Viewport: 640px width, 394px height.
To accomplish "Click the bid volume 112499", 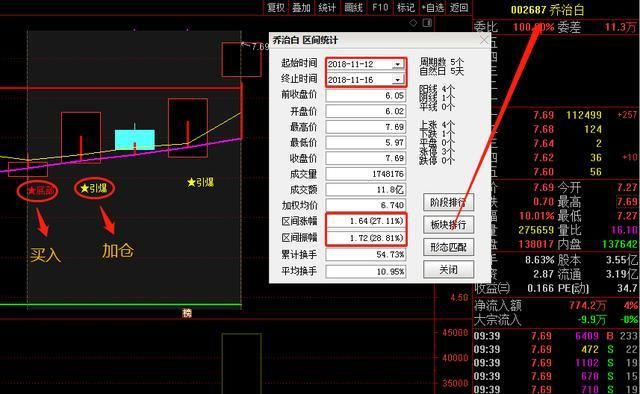I will tap(584, 115).
